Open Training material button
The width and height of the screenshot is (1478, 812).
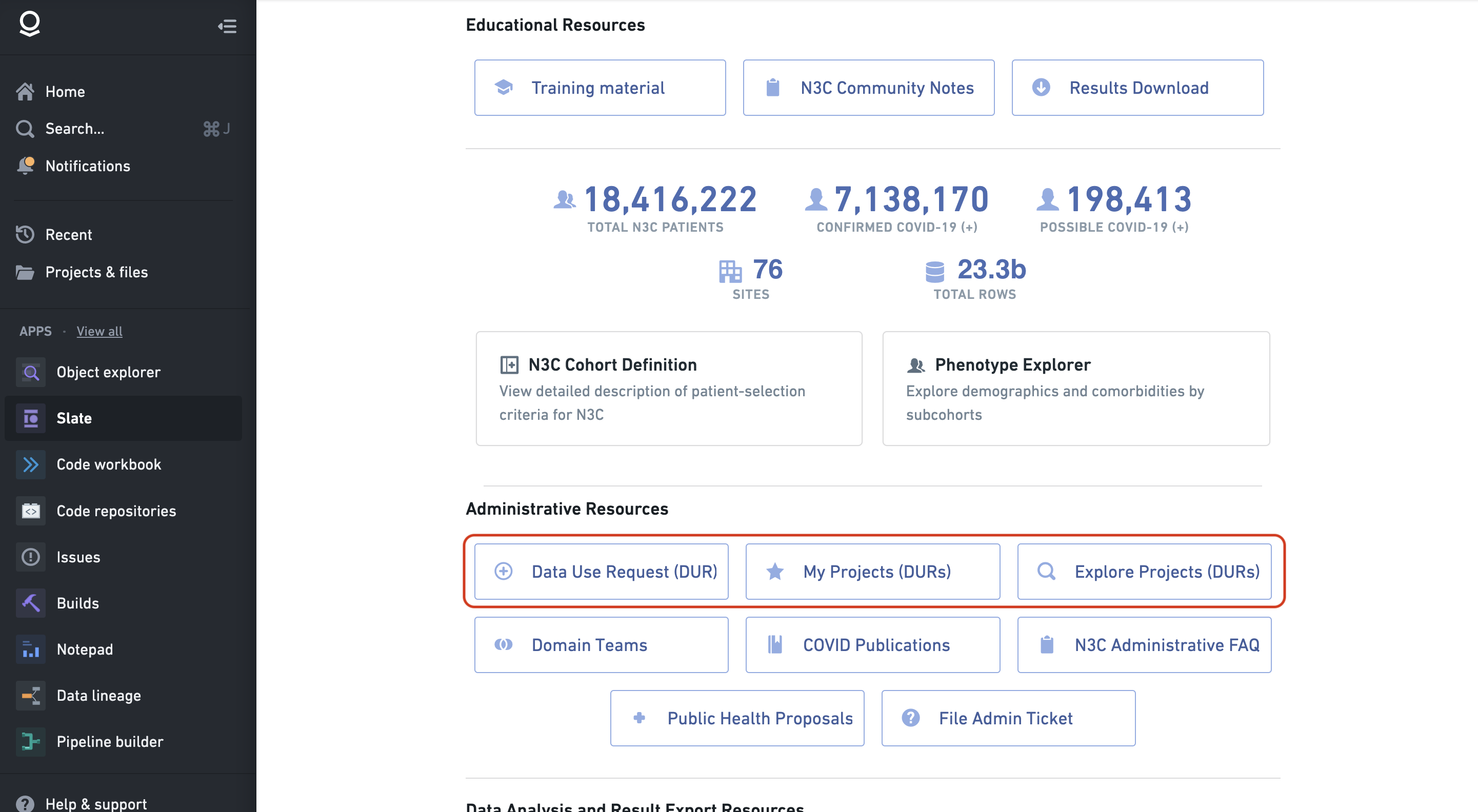point(600,88)
